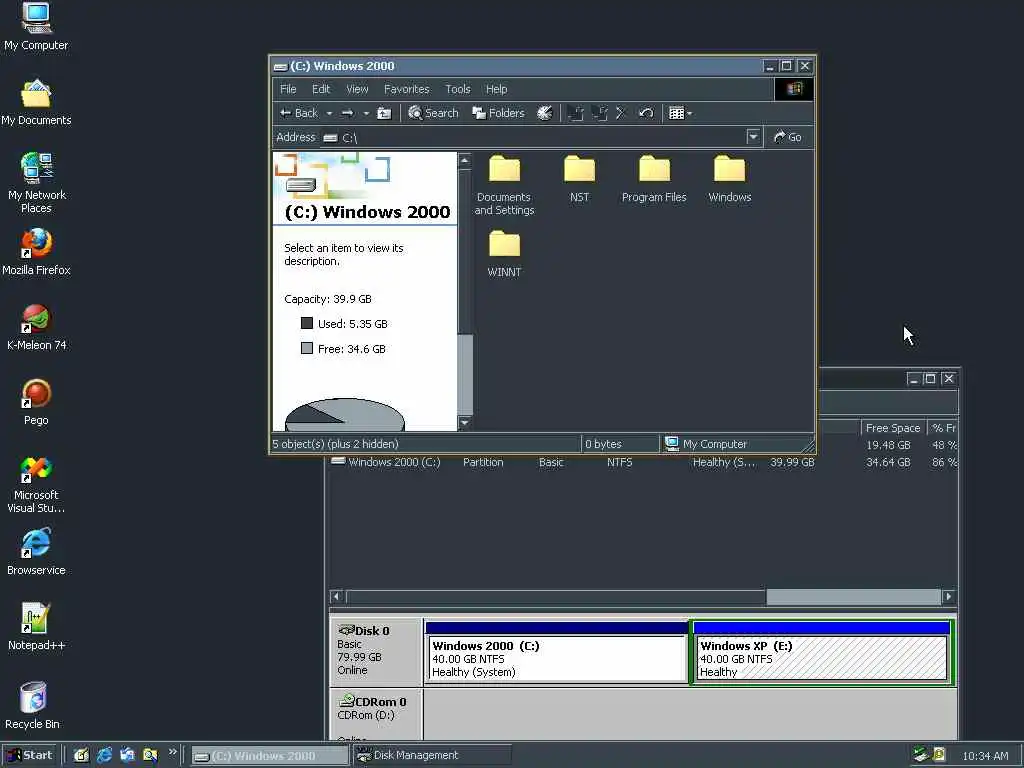Click the (C:) Windows 2000 taskbar button
The image size is (1024, 768).
tap(270, 756)
